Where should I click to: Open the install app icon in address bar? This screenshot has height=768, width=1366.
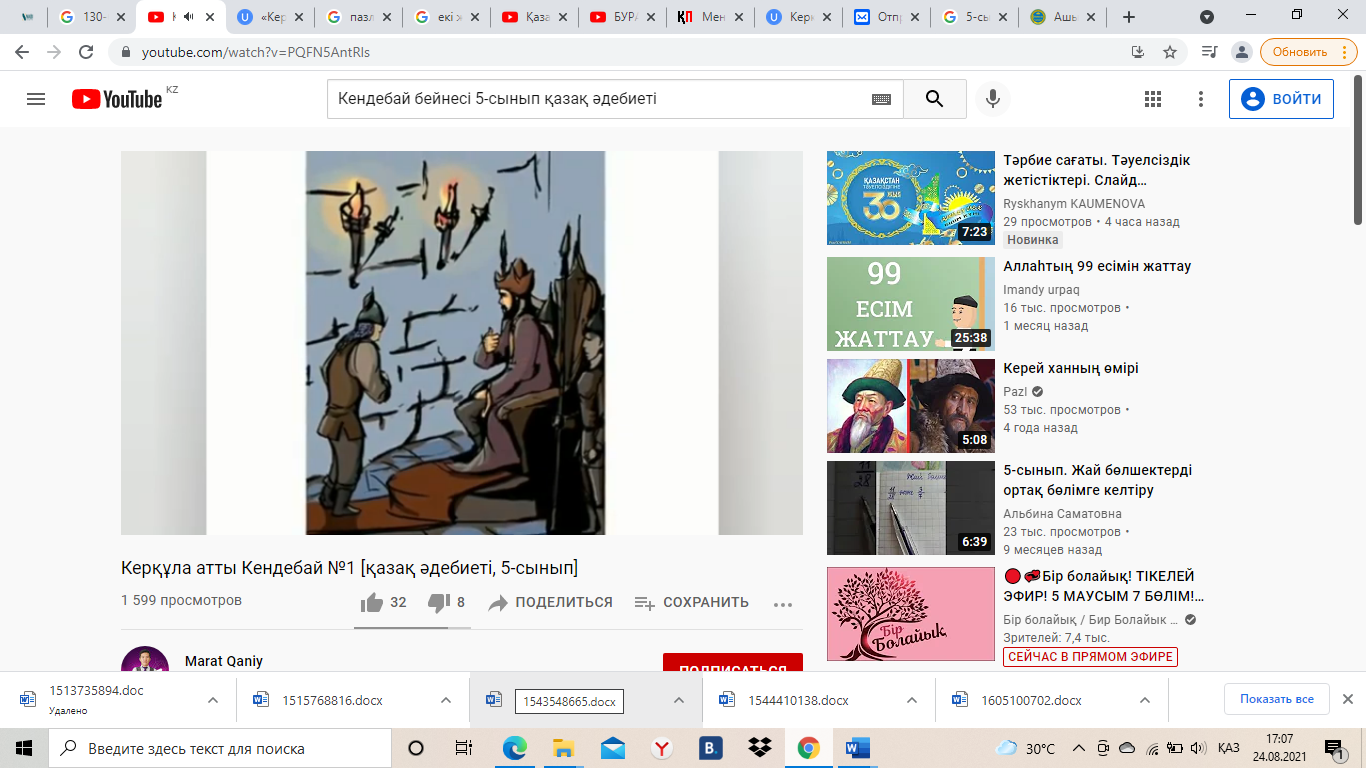pyautogui.click(x=1138, y=52)
